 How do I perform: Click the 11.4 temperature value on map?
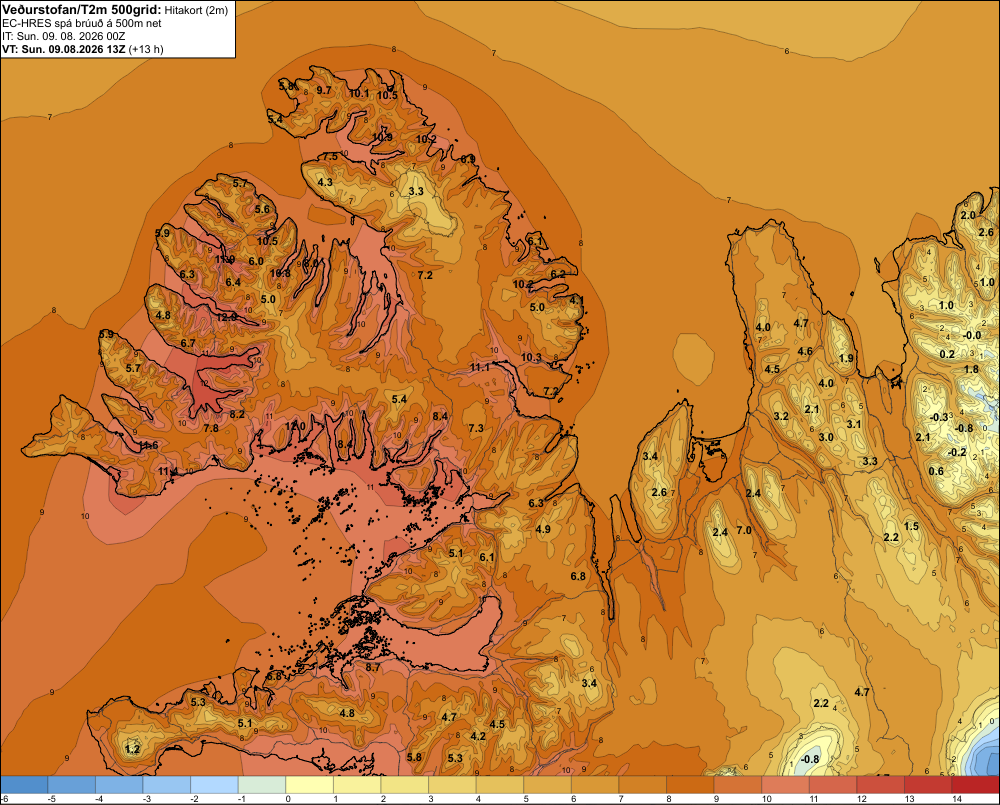tap(168, 471)
